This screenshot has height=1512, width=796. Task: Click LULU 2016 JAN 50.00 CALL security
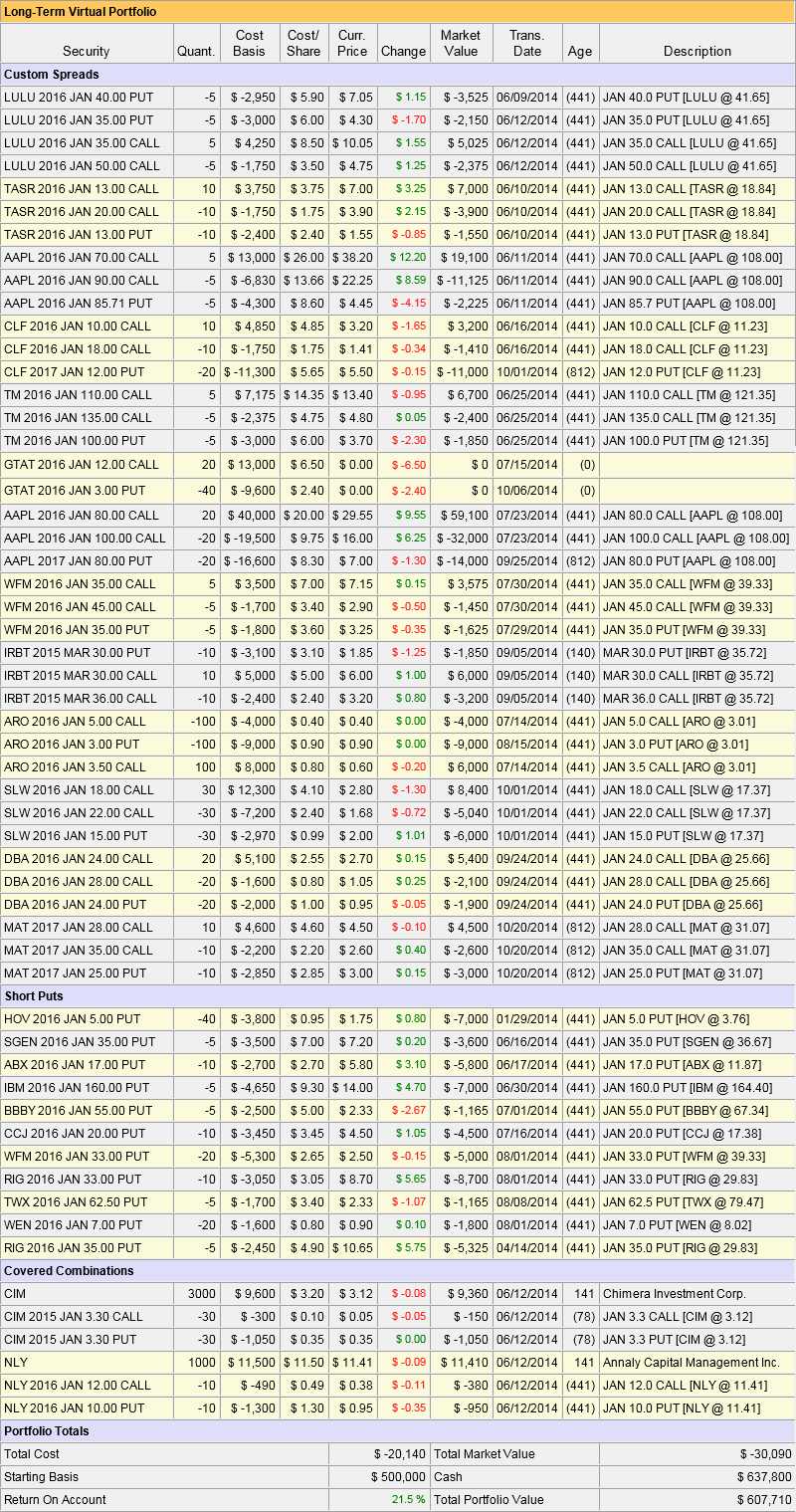[x=82, y=166]
